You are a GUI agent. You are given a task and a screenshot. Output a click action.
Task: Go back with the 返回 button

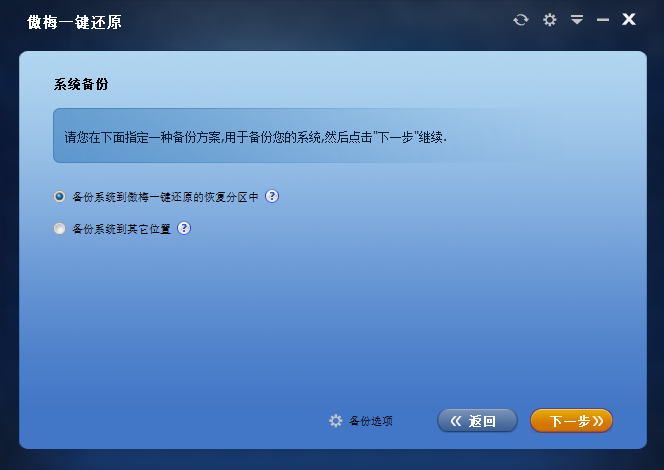477,420
